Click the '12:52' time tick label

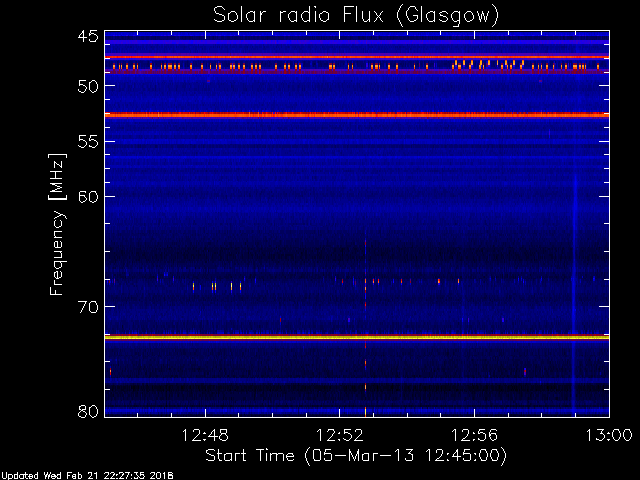tap(340, 435)
